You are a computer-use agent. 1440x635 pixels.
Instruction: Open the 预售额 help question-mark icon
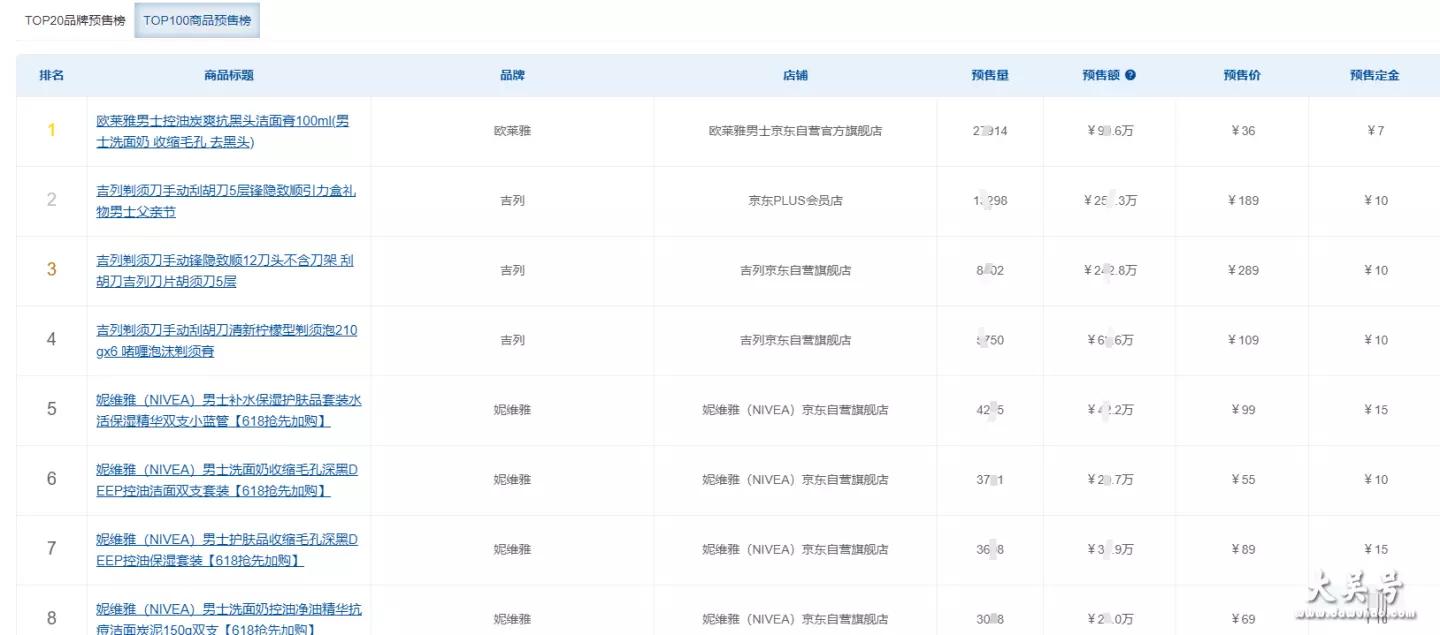click(1130, 75)
